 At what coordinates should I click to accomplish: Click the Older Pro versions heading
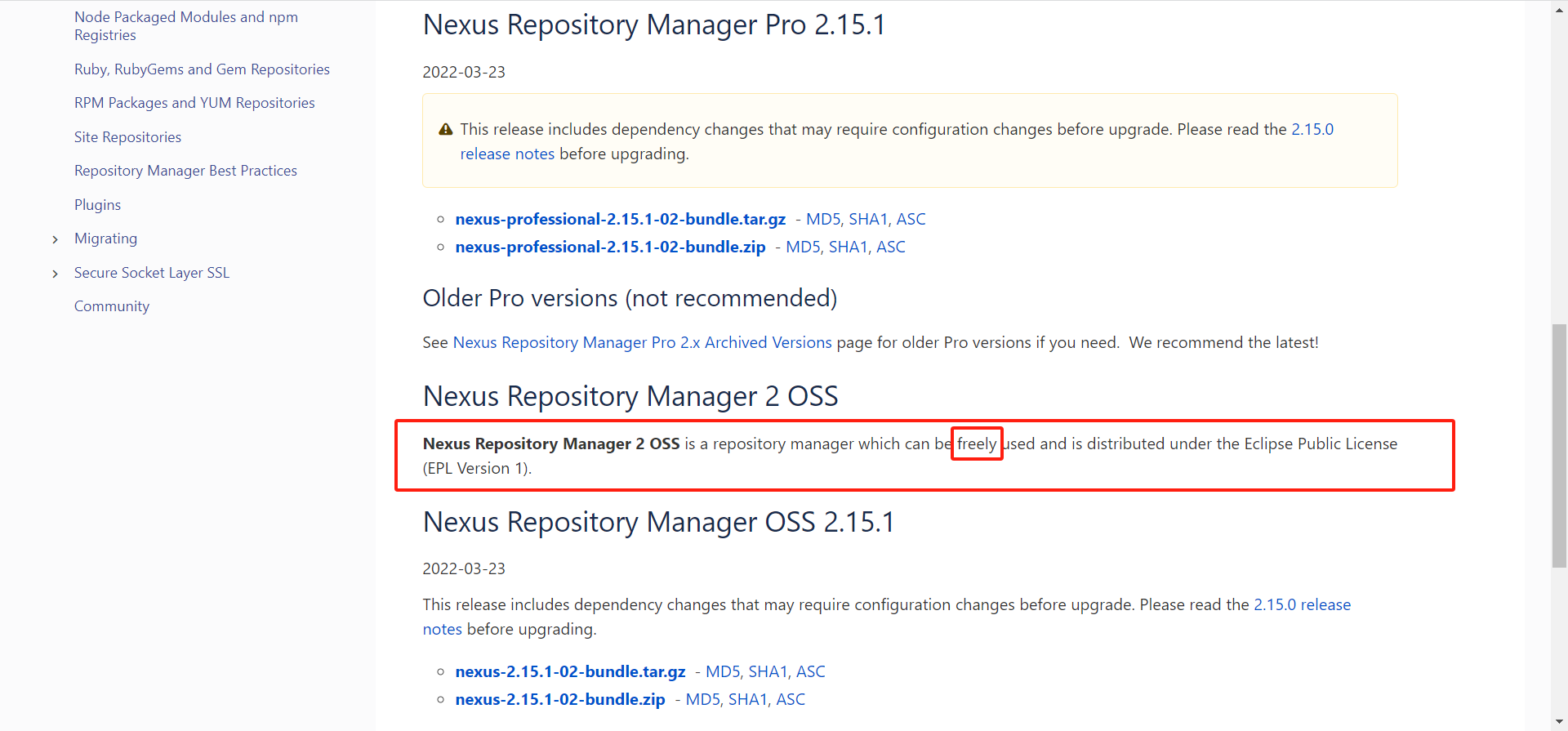630,298
